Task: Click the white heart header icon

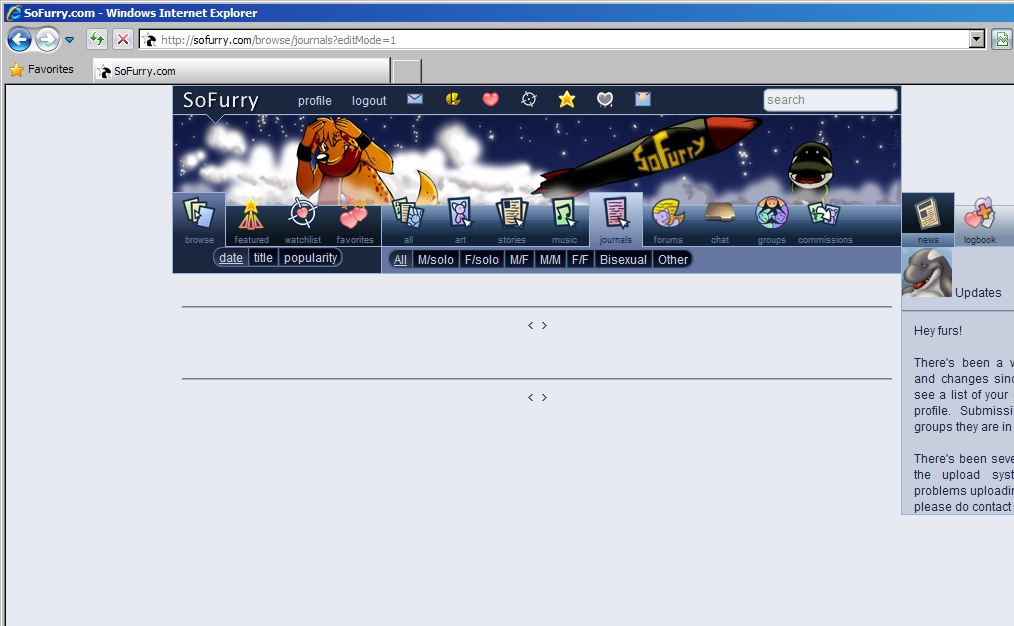Action: click(605, 99)
